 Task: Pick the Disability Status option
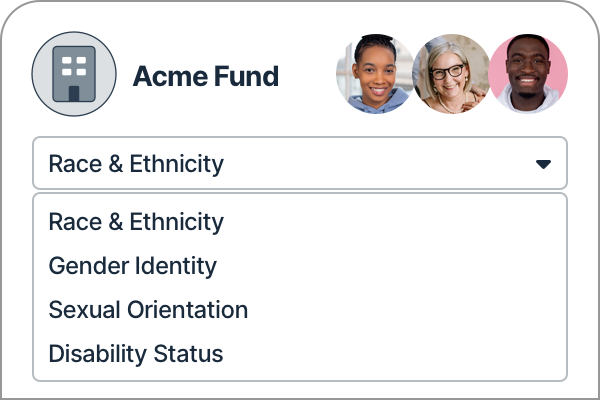point(136,354)
